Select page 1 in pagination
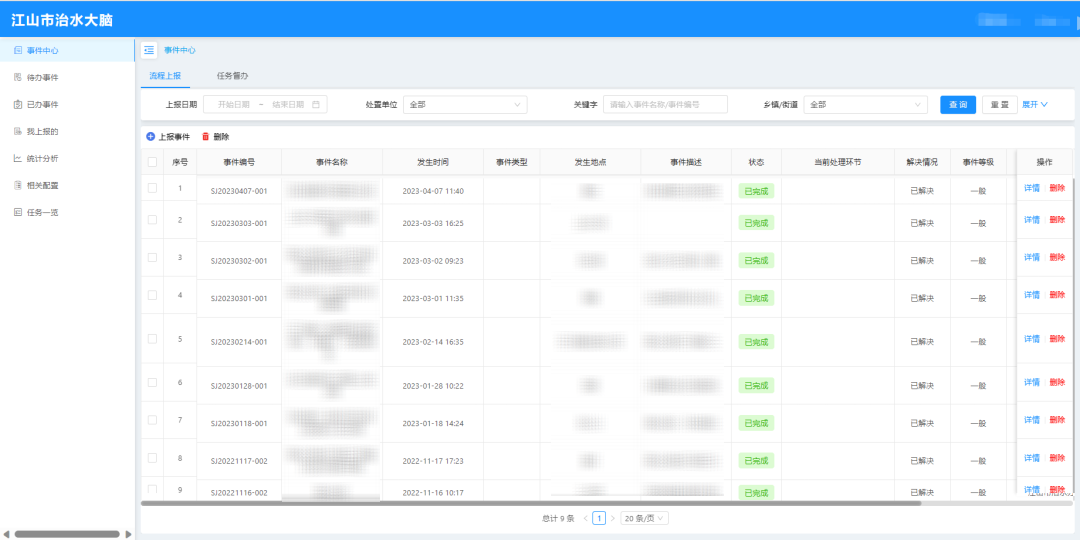1080x540 pixels. 599,518
